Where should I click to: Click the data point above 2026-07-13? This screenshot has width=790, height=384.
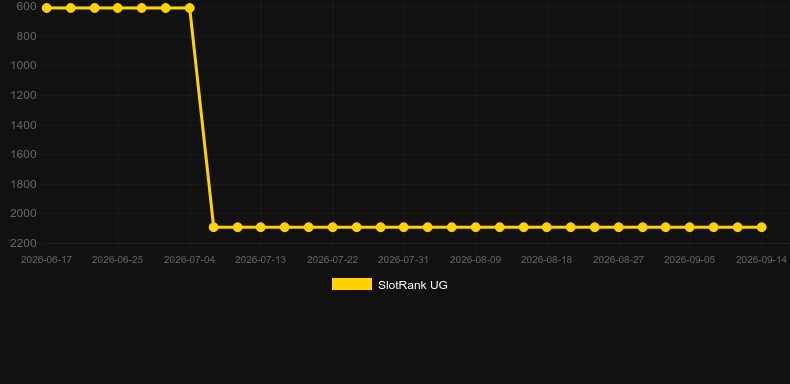(260, 227)
